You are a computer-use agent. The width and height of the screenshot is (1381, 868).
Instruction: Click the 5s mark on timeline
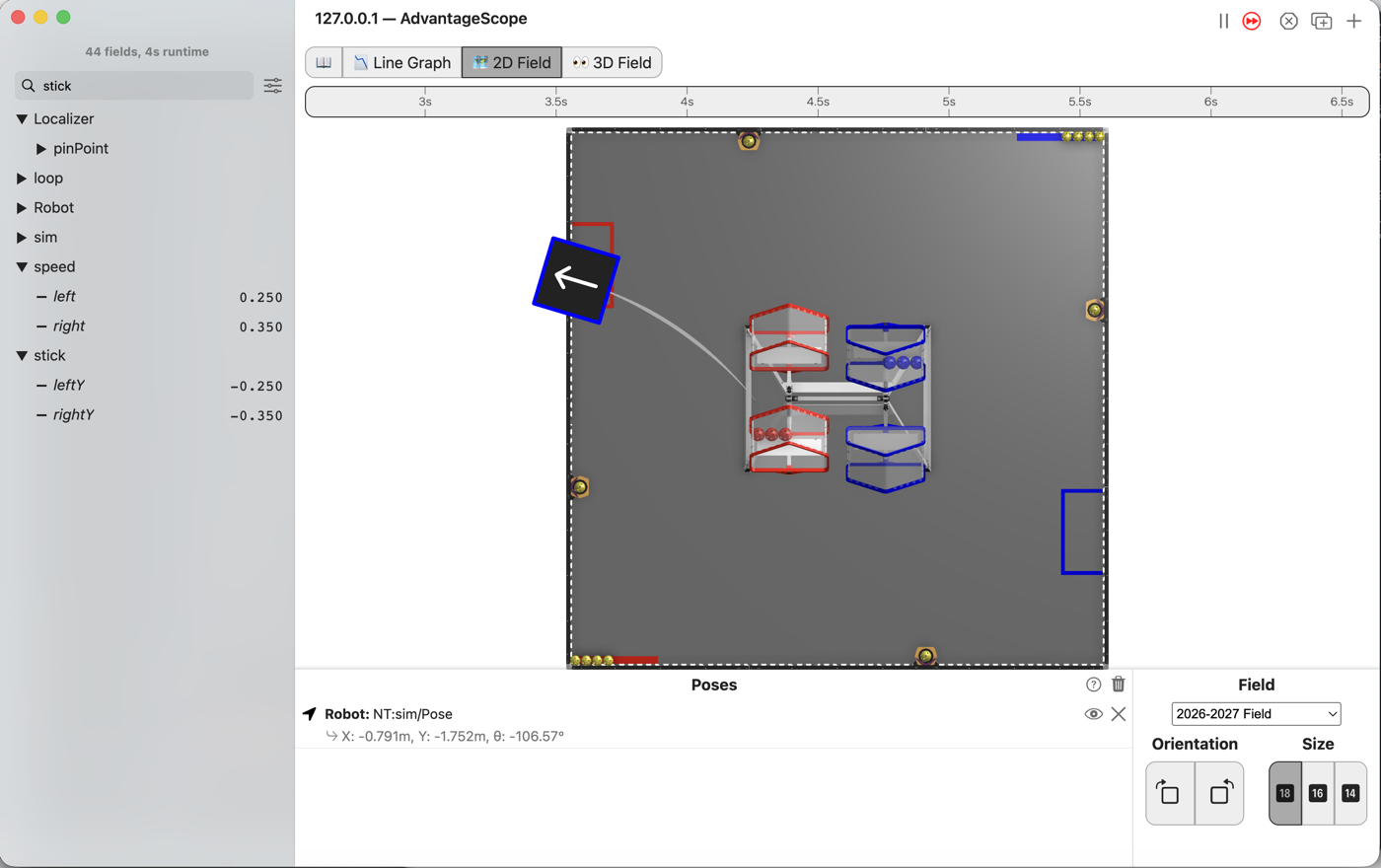tap(948, 102)
